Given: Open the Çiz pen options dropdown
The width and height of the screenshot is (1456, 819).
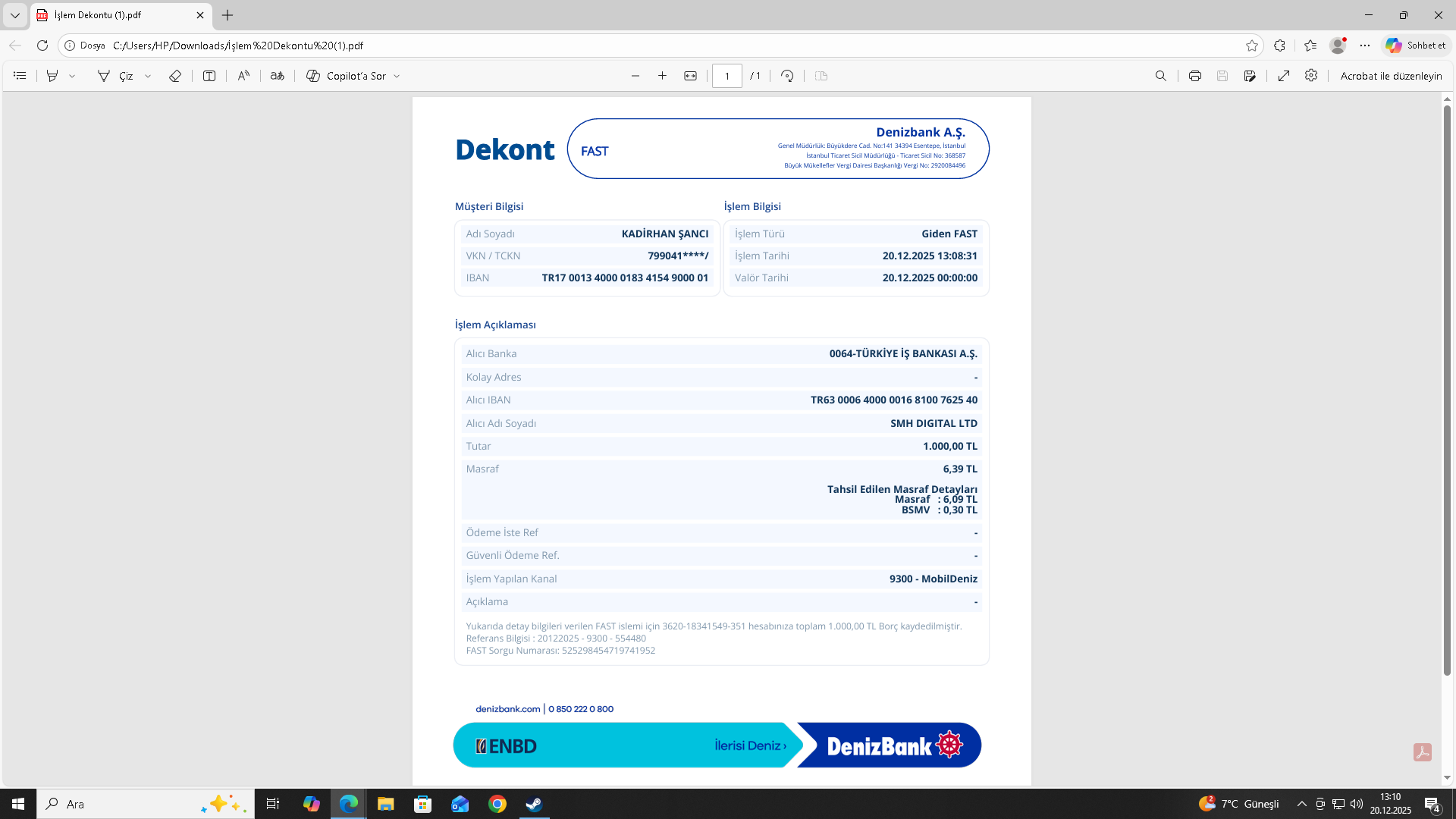Looking at the screenshot, I should coord(148,76).
